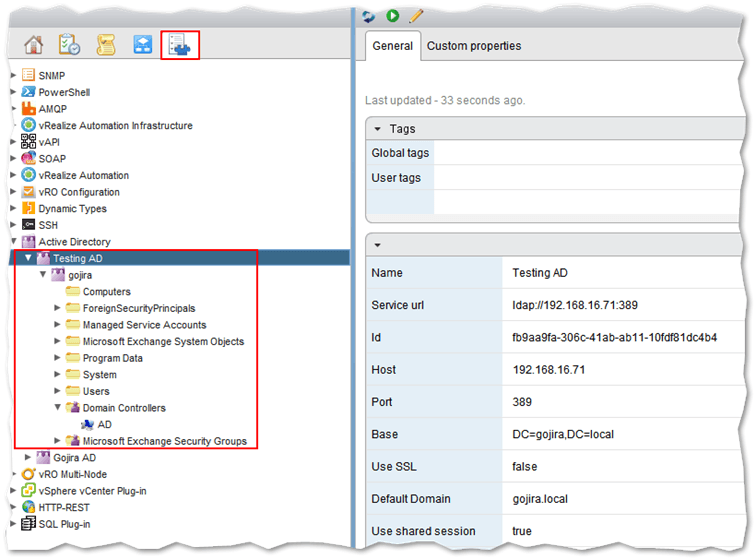Viewport: 756px width, 560px height.
Task: Select the Domain Controllers tree item
Action: coord(124,408)
